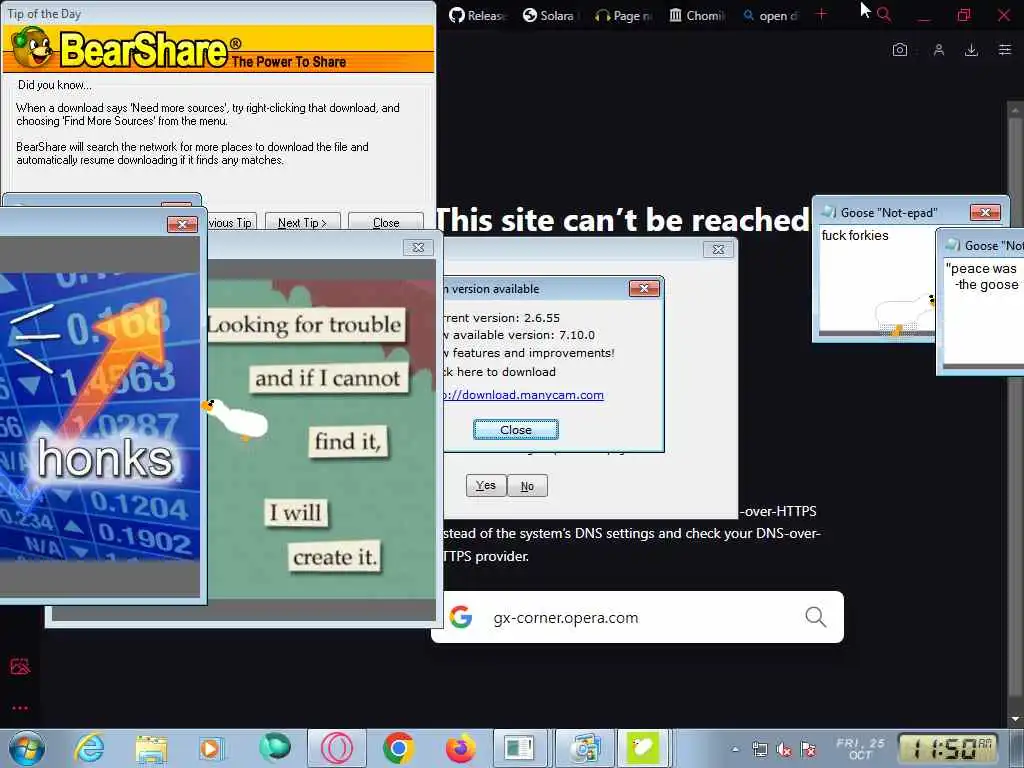Search tabs with Opera magnifier icon
Image resolution: width=1024 pixels, height=768 pixels.
[x=884, y=14]
